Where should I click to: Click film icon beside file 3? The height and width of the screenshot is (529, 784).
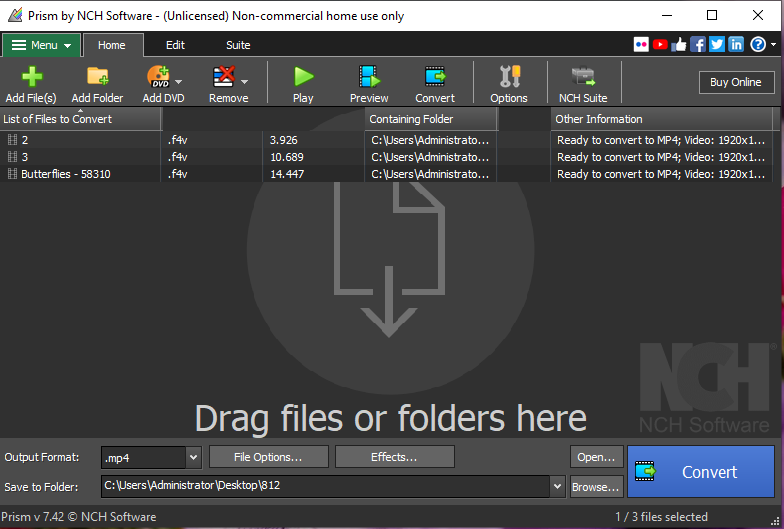12,157
